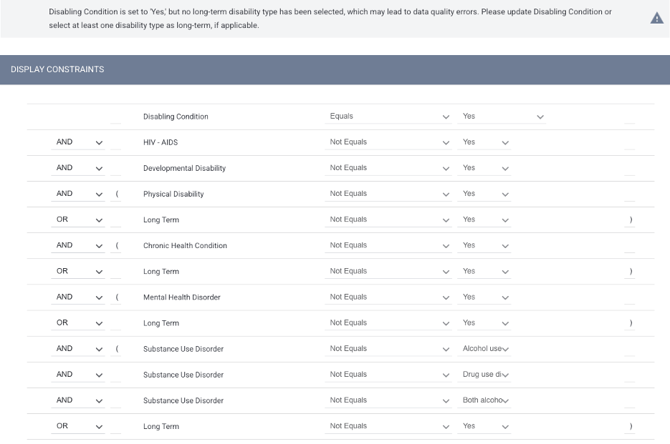
Task: Click the DISPLAY CONSTRAINTS section header
Action: click(57, 69)
